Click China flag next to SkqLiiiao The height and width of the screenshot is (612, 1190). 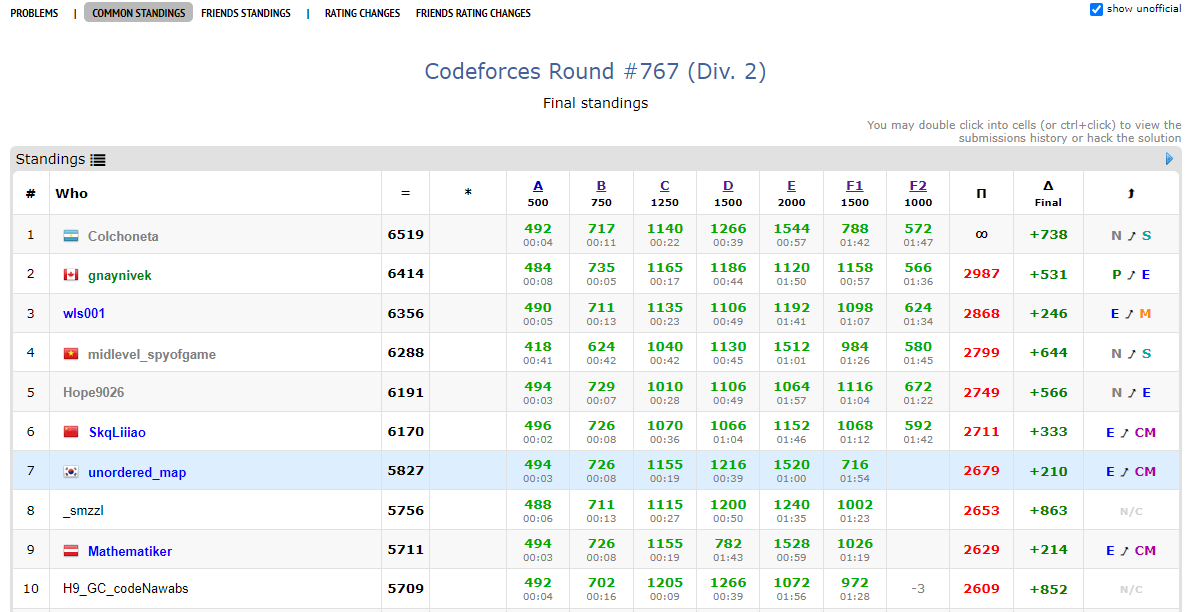point(71,432)
